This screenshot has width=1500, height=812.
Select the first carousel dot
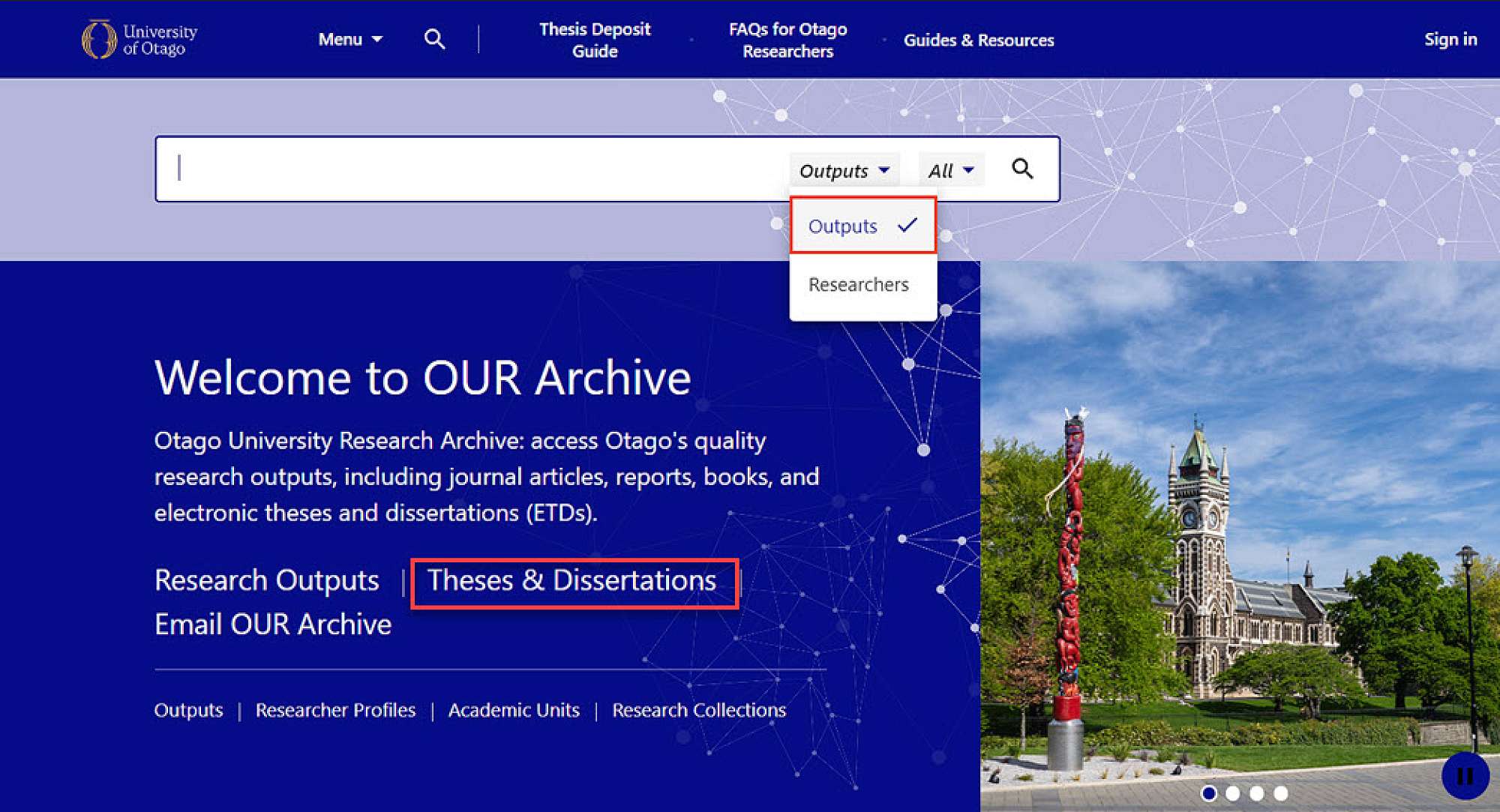[x=1208, y=793]
